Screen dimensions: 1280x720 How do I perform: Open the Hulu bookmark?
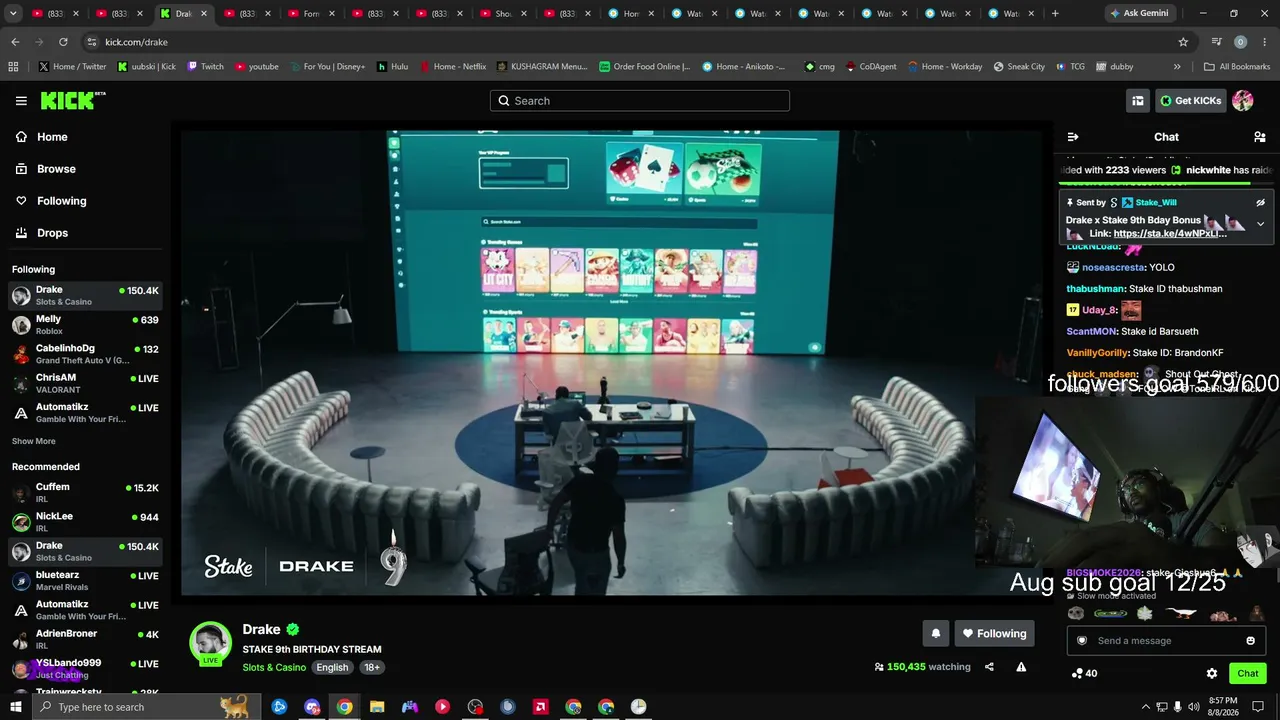pos(392,67)
